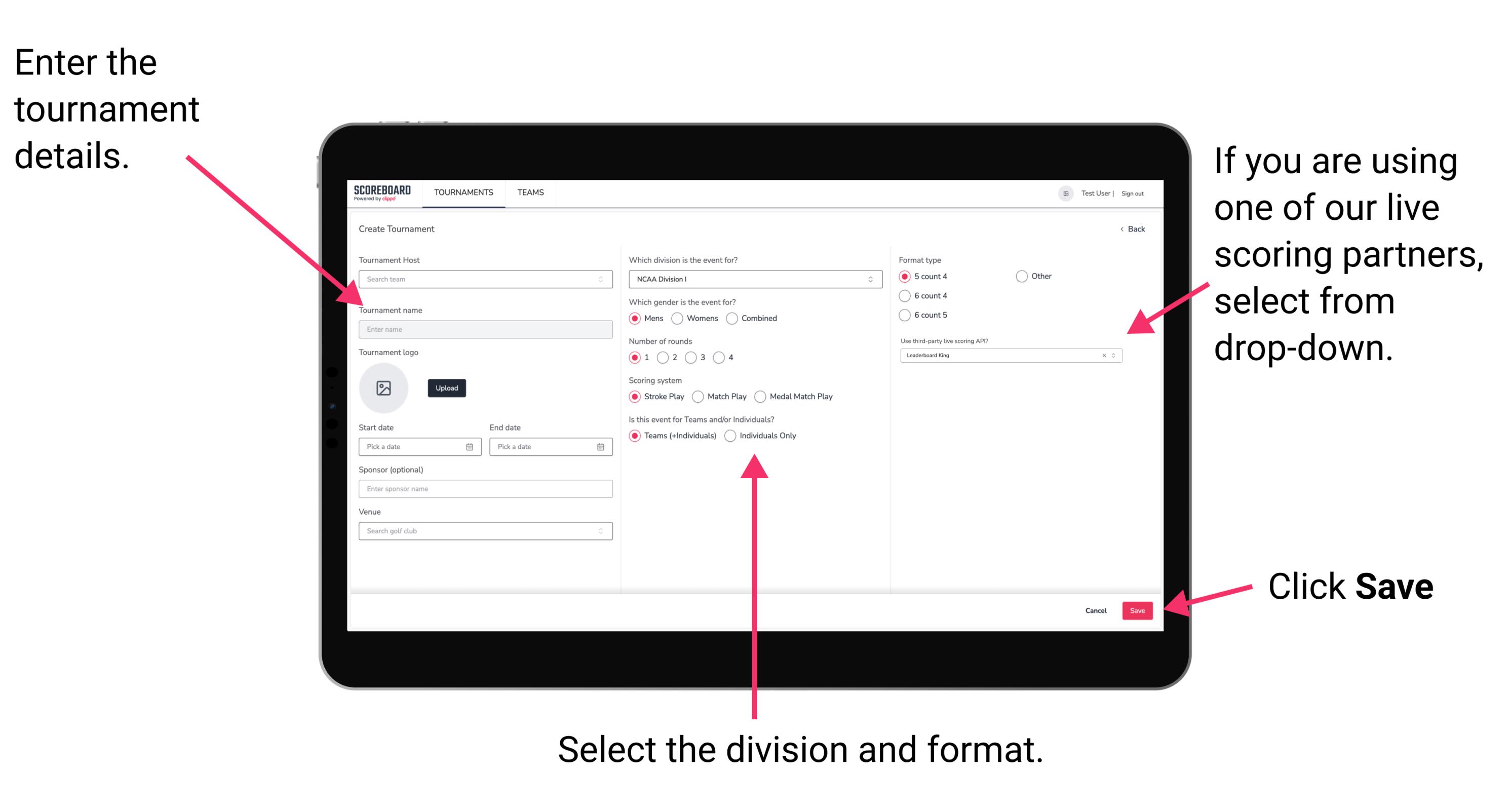Click the division dropdown chevron icon
Image resolution: width=1509 pixels, height=812 pixels.
click(873, 279)
